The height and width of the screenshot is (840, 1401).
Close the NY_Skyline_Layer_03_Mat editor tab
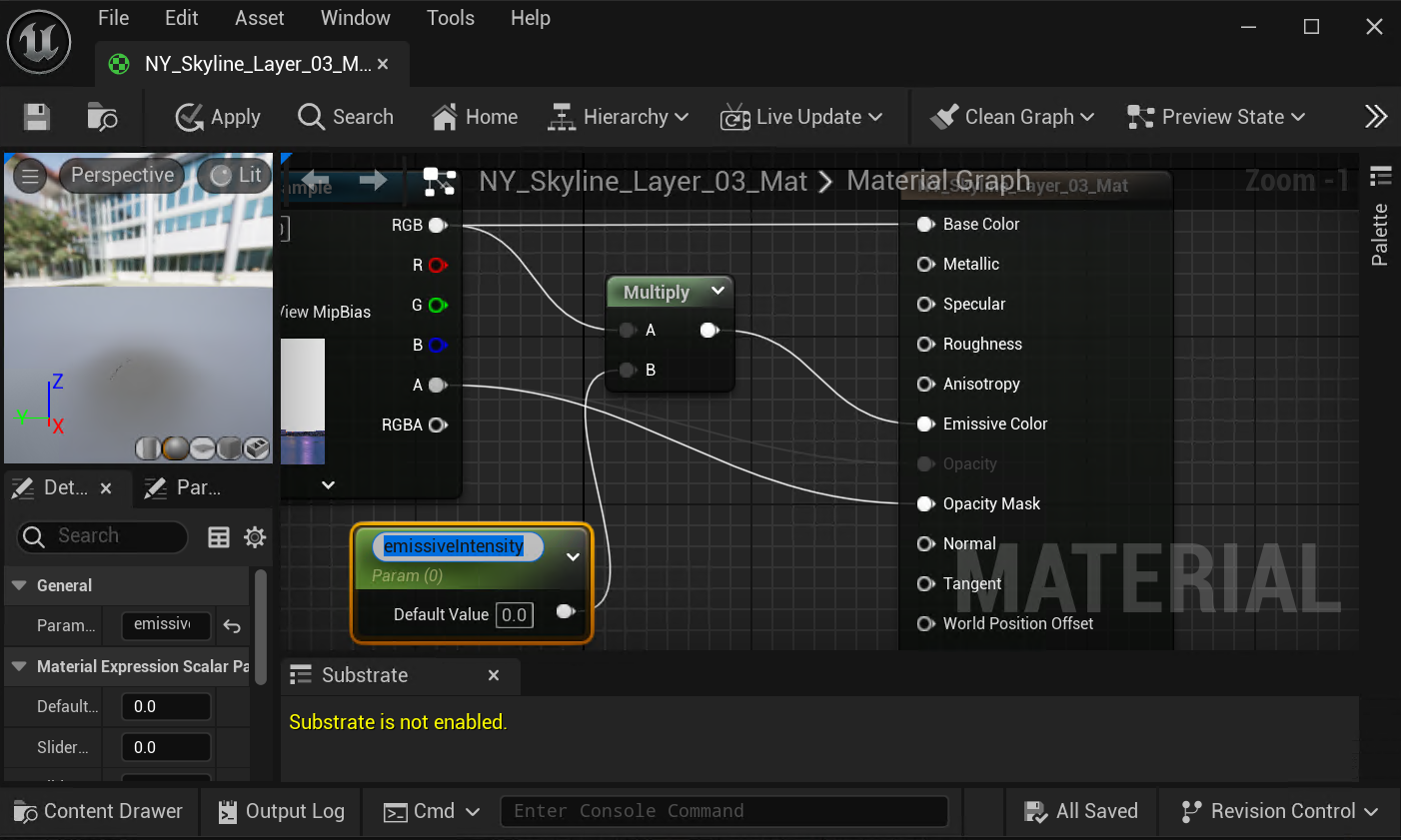click(x=383, y=64)
